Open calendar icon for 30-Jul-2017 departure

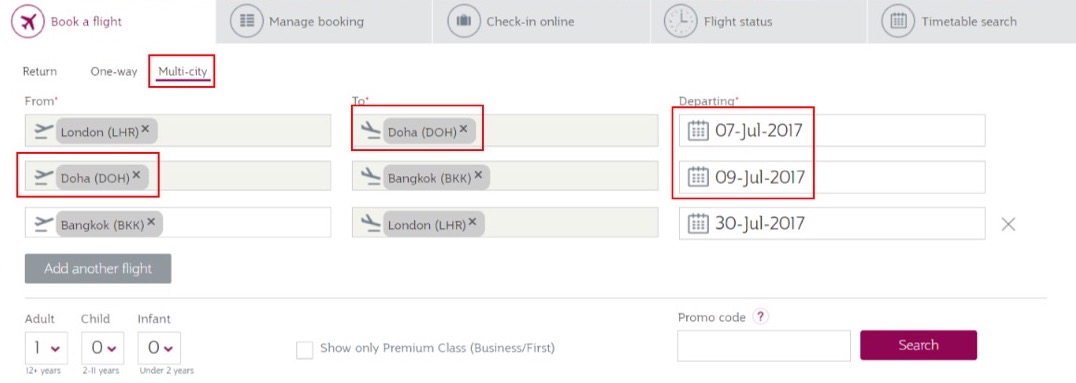[x=698, y=223]
